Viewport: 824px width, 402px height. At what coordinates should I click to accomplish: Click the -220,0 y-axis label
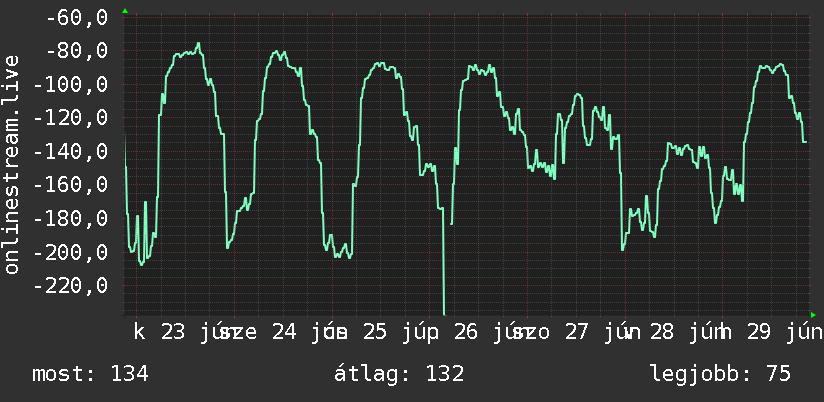71,285
